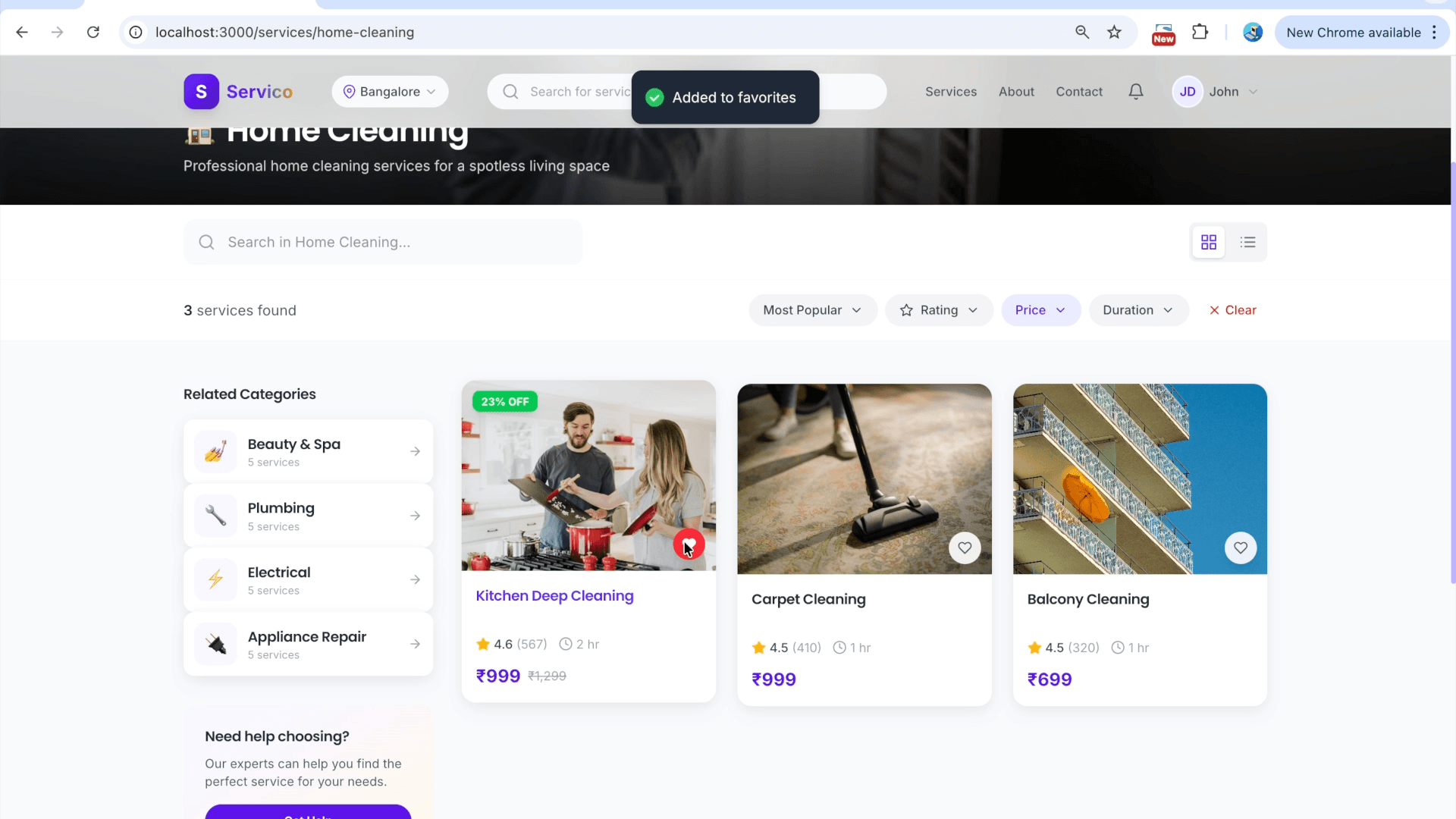The height and width of the screenshot is (819, 1456).
Task: Unfavorite the Kitchen Deep Cleaning service
Action: point(689,544)
